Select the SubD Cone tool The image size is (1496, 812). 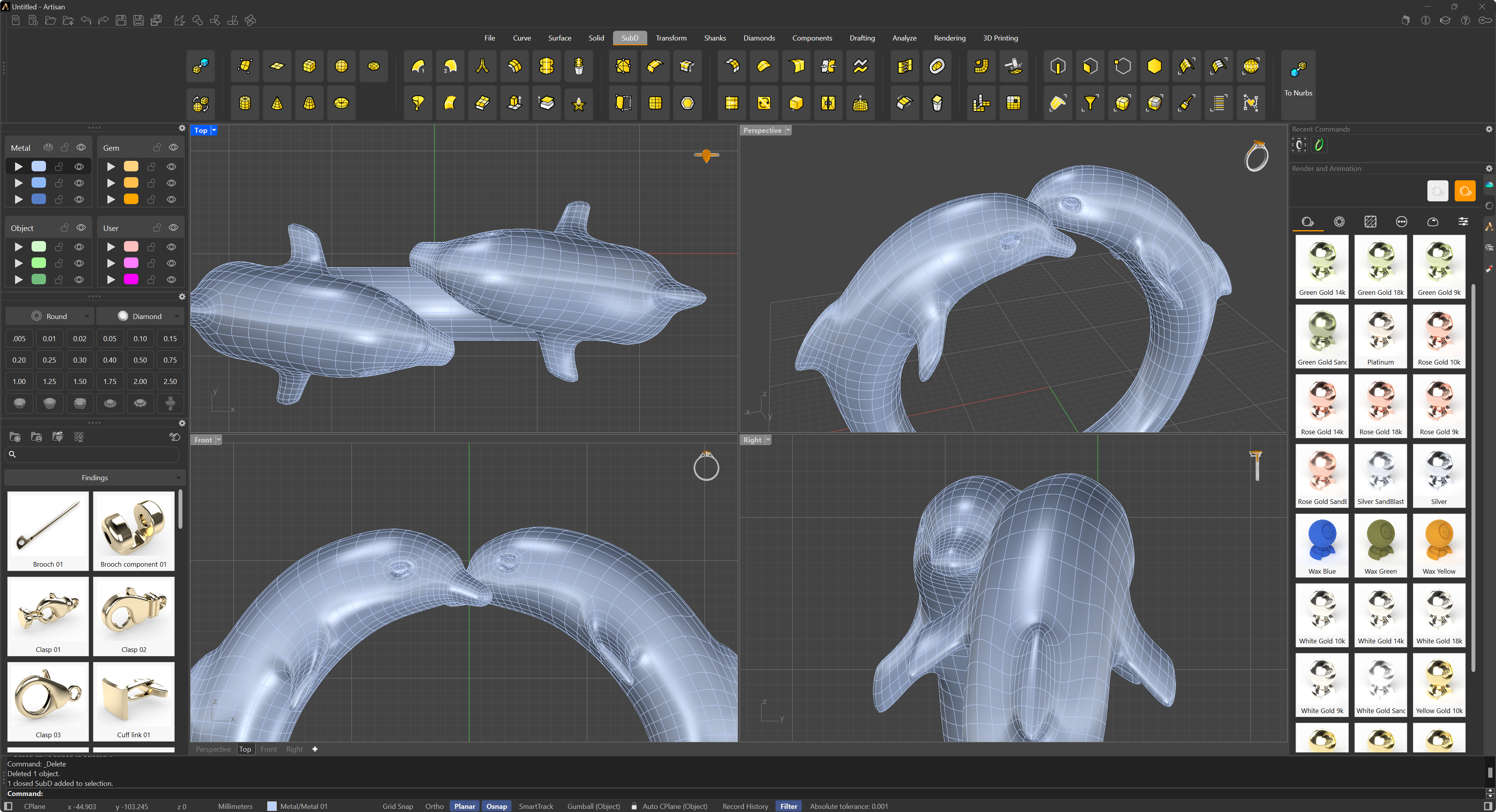coord(277,103)
